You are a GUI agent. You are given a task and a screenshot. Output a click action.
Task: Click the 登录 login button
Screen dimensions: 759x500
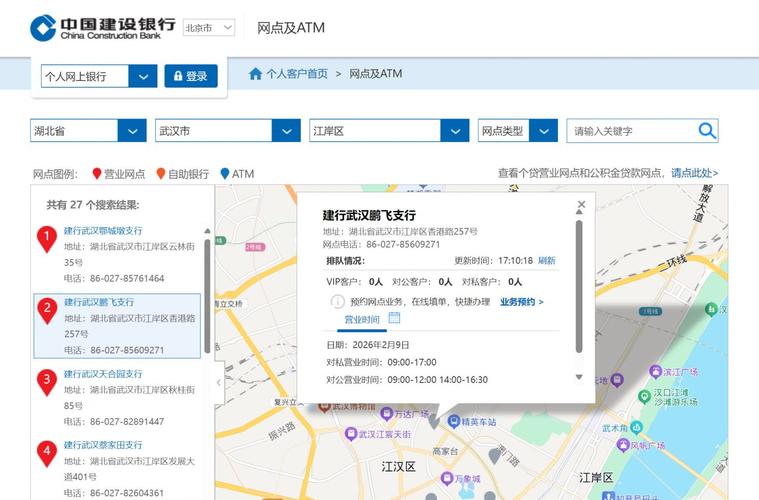click(191, 76)
